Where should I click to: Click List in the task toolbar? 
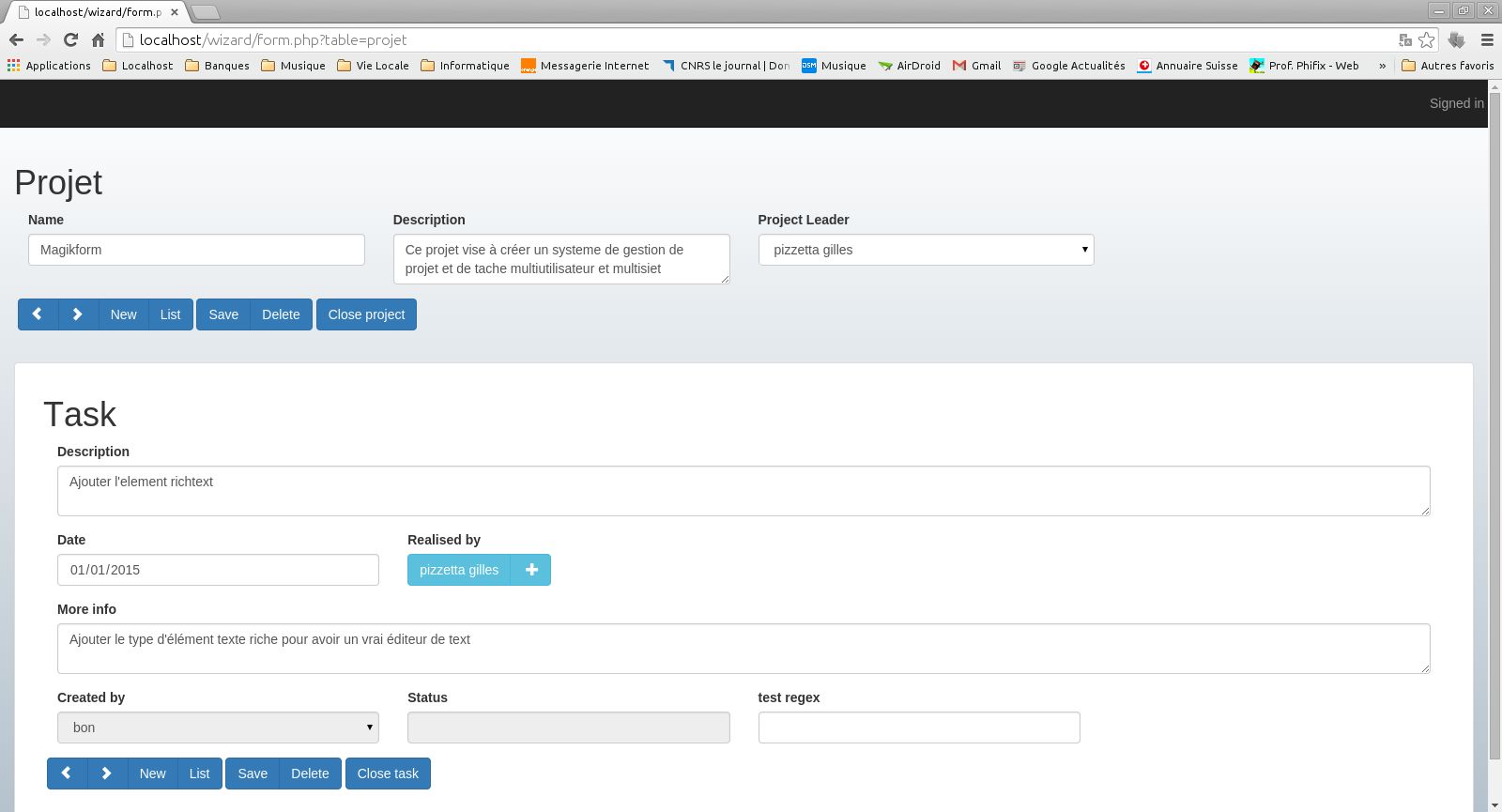(x=199, y=774)
